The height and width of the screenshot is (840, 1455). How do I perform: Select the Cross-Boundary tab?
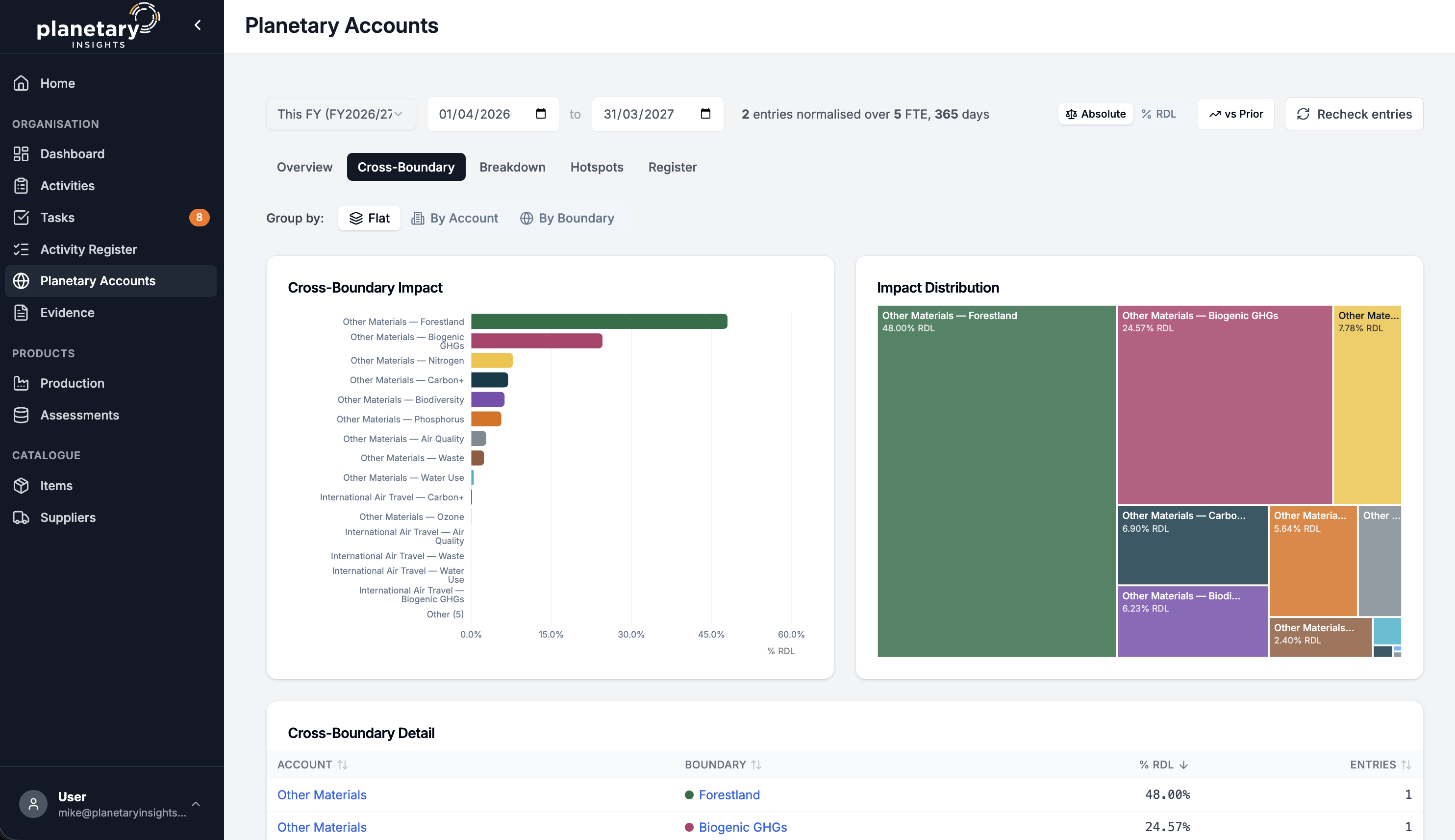pos(406,167)
